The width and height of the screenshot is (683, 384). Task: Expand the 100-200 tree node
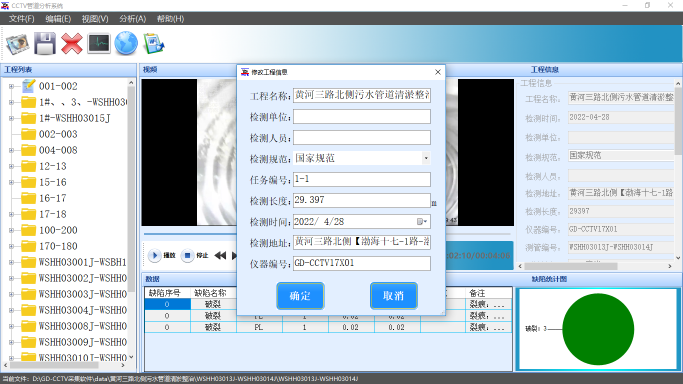click(x=11, y=230)
